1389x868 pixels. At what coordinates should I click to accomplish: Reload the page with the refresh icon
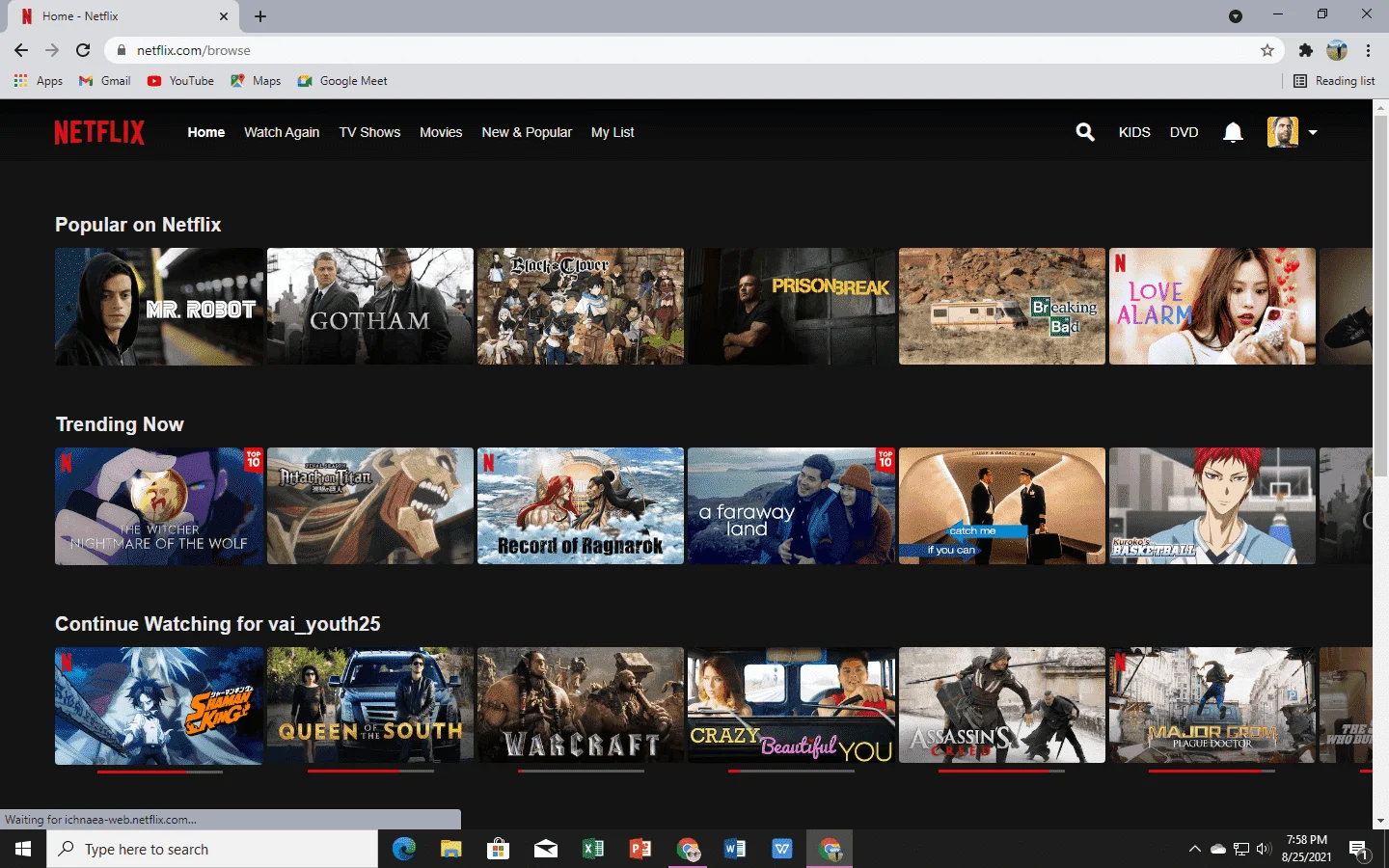(x=83, y=50)
